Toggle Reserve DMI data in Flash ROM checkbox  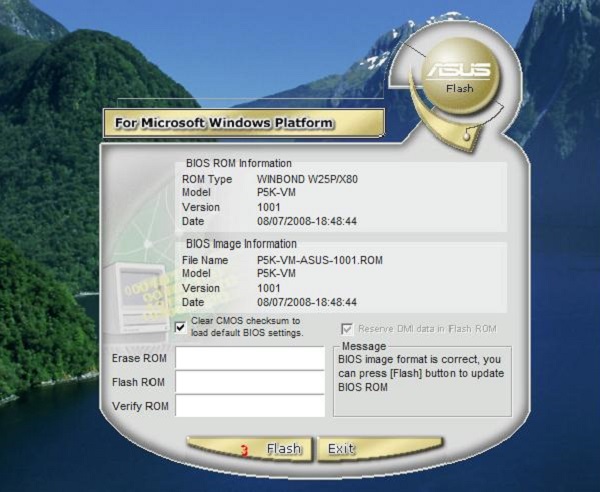(x=347, y=328)
